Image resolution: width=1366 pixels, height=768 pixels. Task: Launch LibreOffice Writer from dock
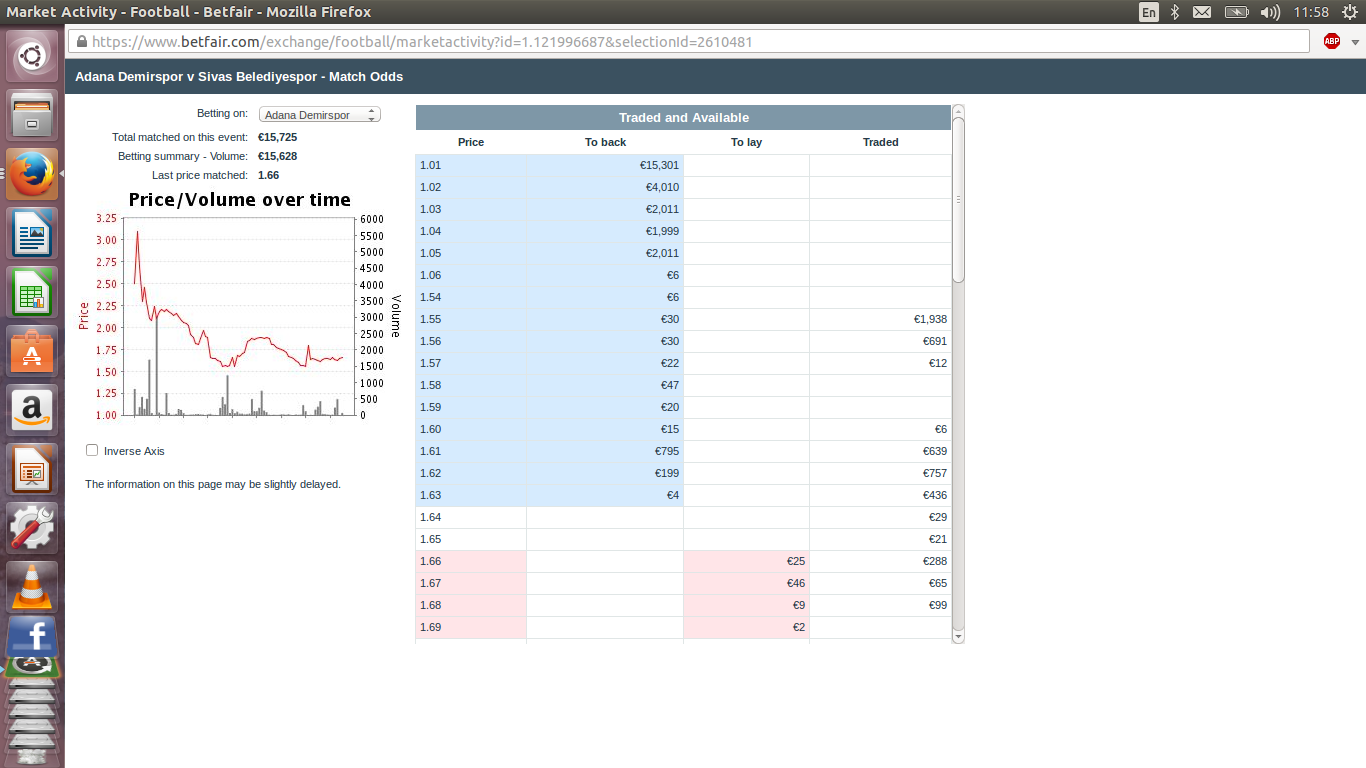coord(33,232)
